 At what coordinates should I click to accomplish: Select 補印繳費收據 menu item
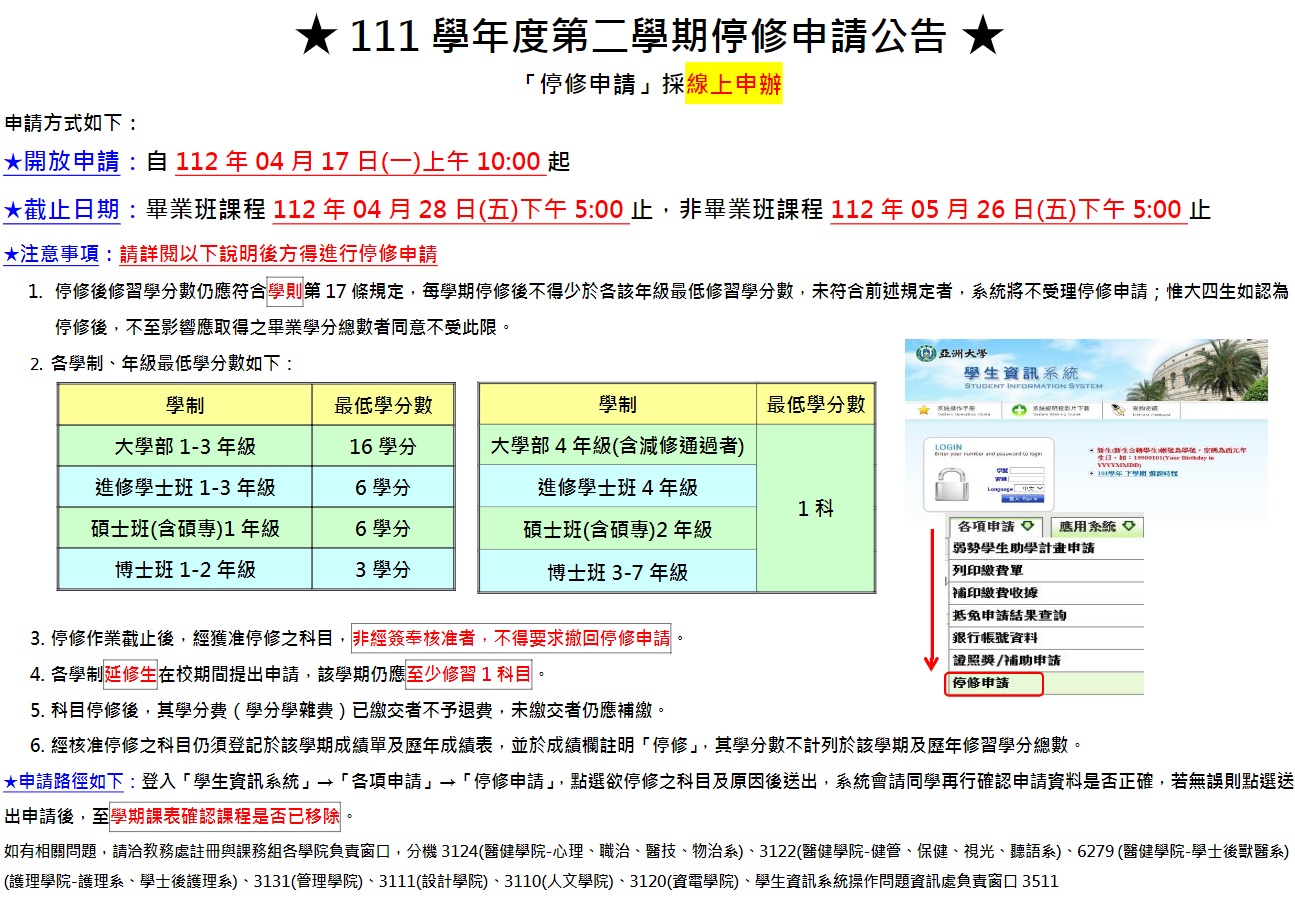coord(1044,593)
